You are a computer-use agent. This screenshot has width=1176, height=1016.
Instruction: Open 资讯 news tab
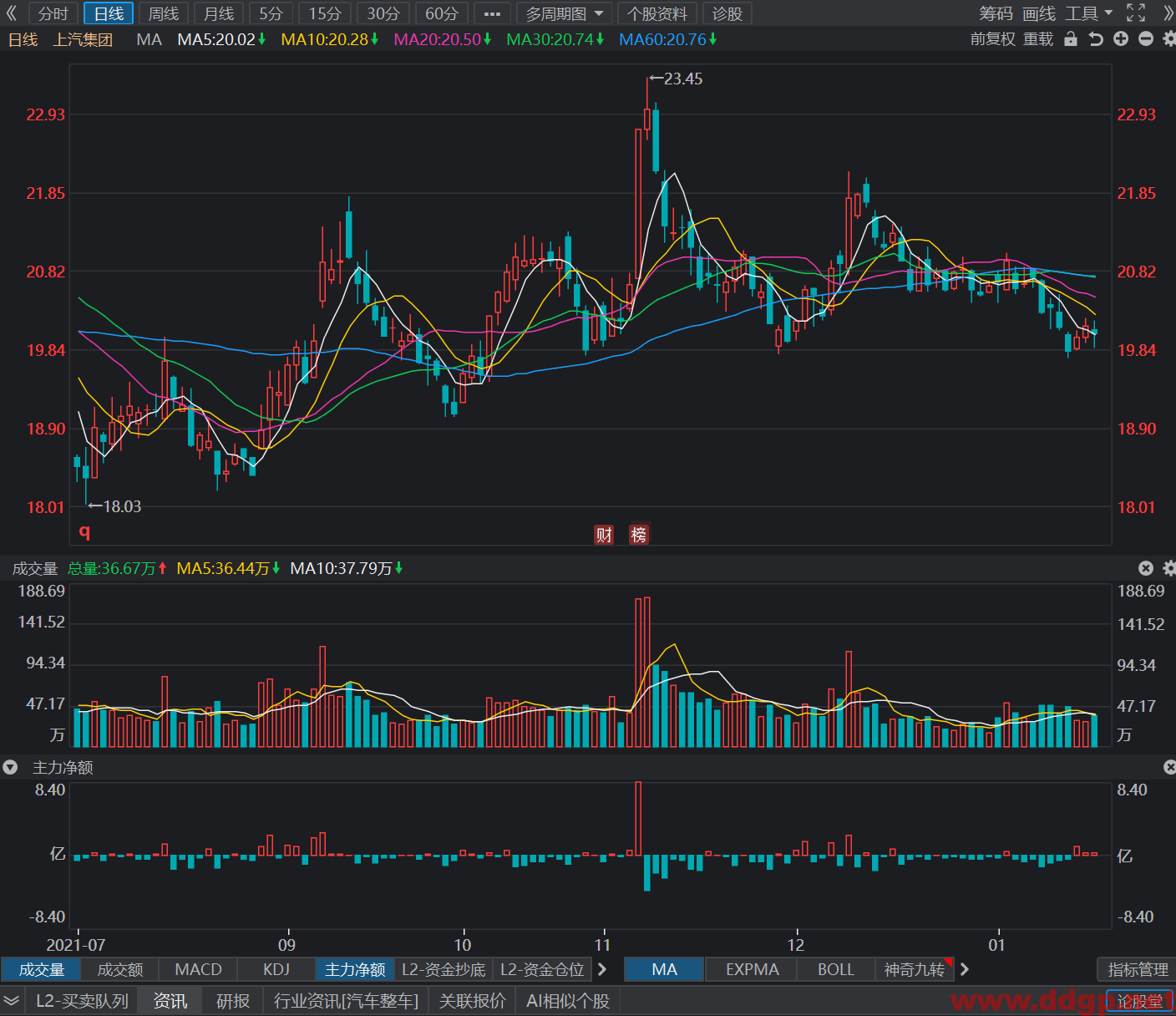pos(170,1000)
